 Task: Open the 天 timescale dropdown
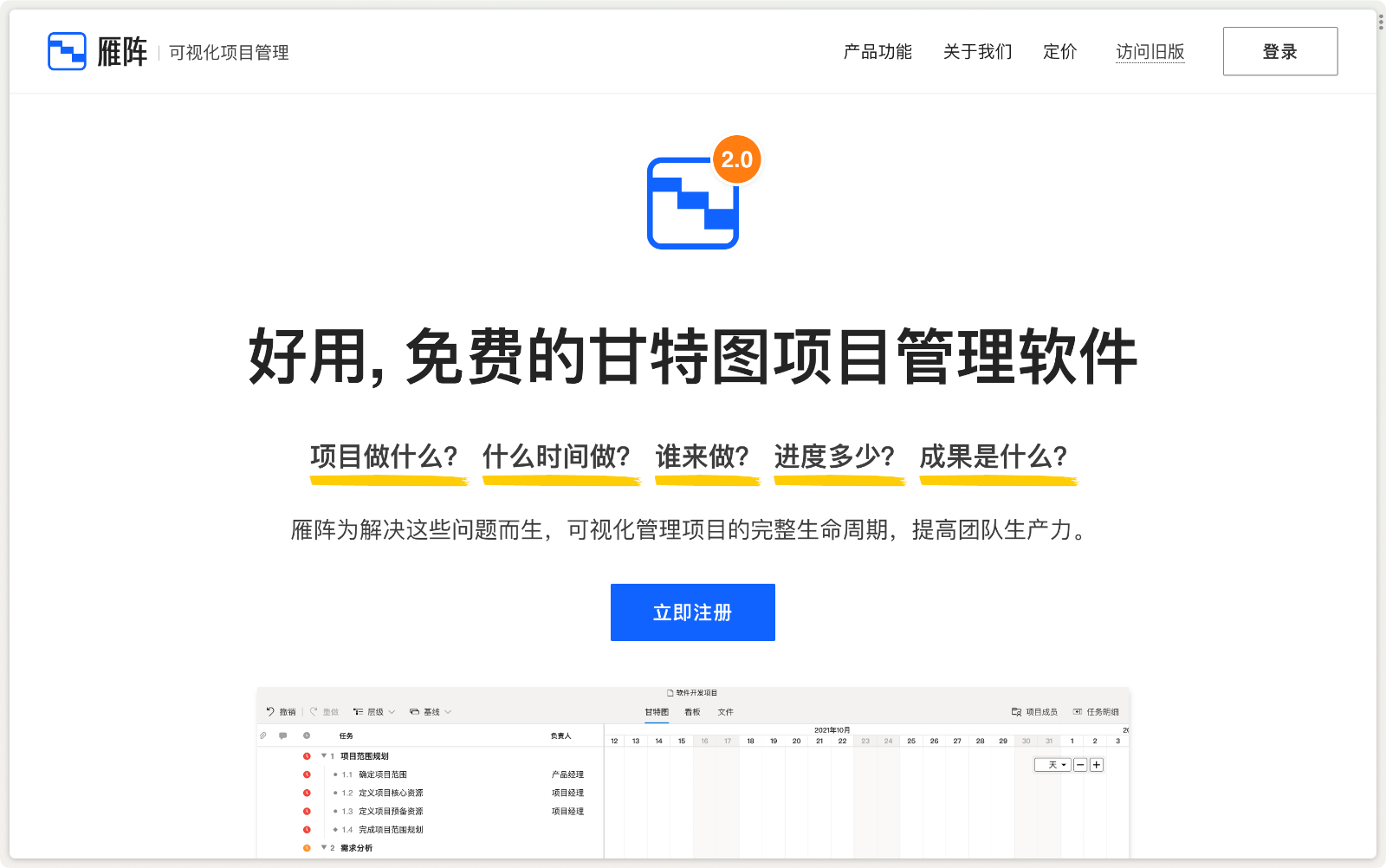tap(1052, 765)
